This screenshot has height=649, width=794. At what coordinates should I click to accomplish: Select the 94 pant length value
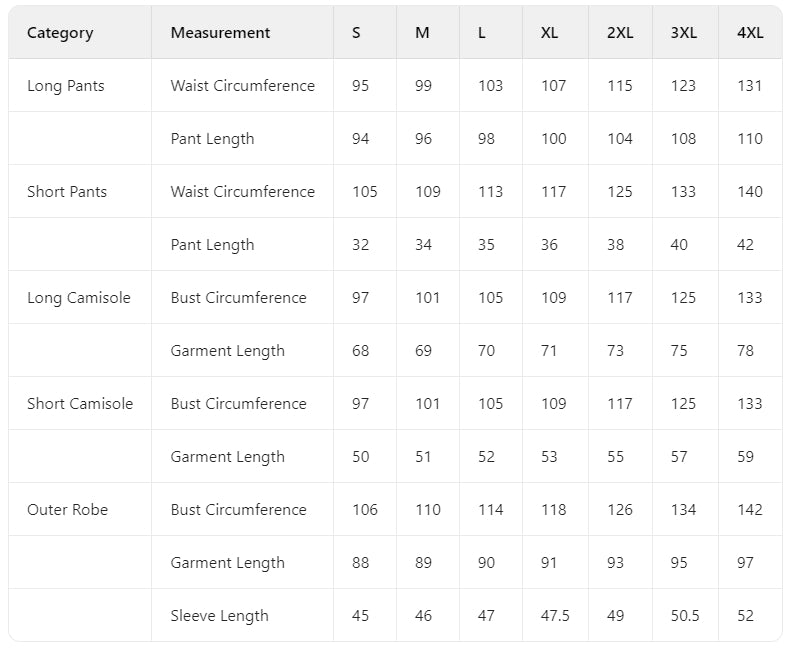tap(361, 139)
